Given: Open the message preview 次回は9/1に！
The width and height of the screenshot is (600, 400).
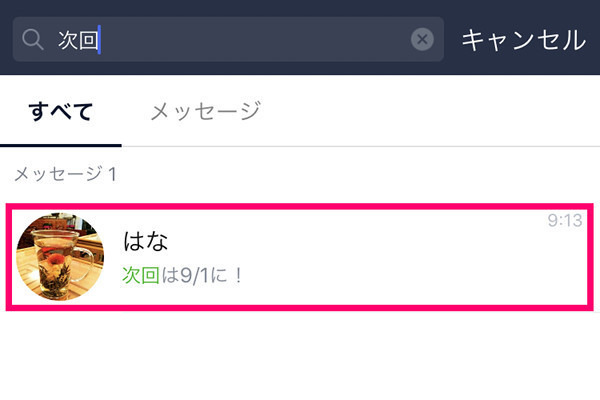Looking at the screenshot, I should pos(182,275).
